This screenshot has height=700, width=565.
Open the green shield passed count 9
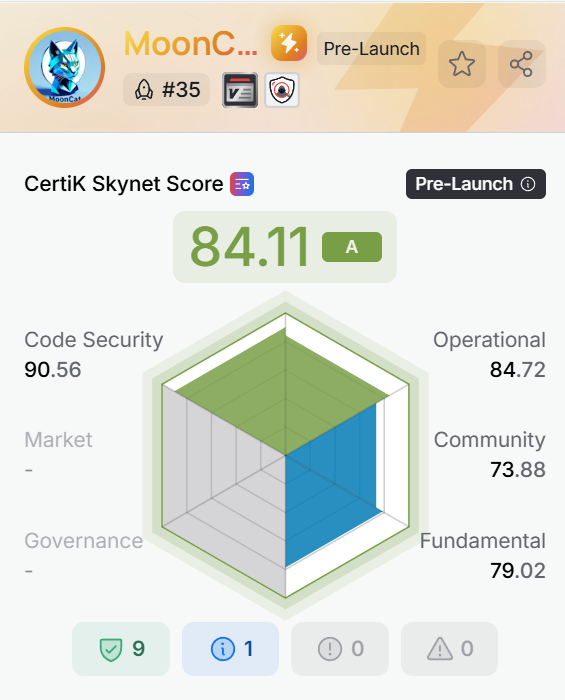coord(121,649)
